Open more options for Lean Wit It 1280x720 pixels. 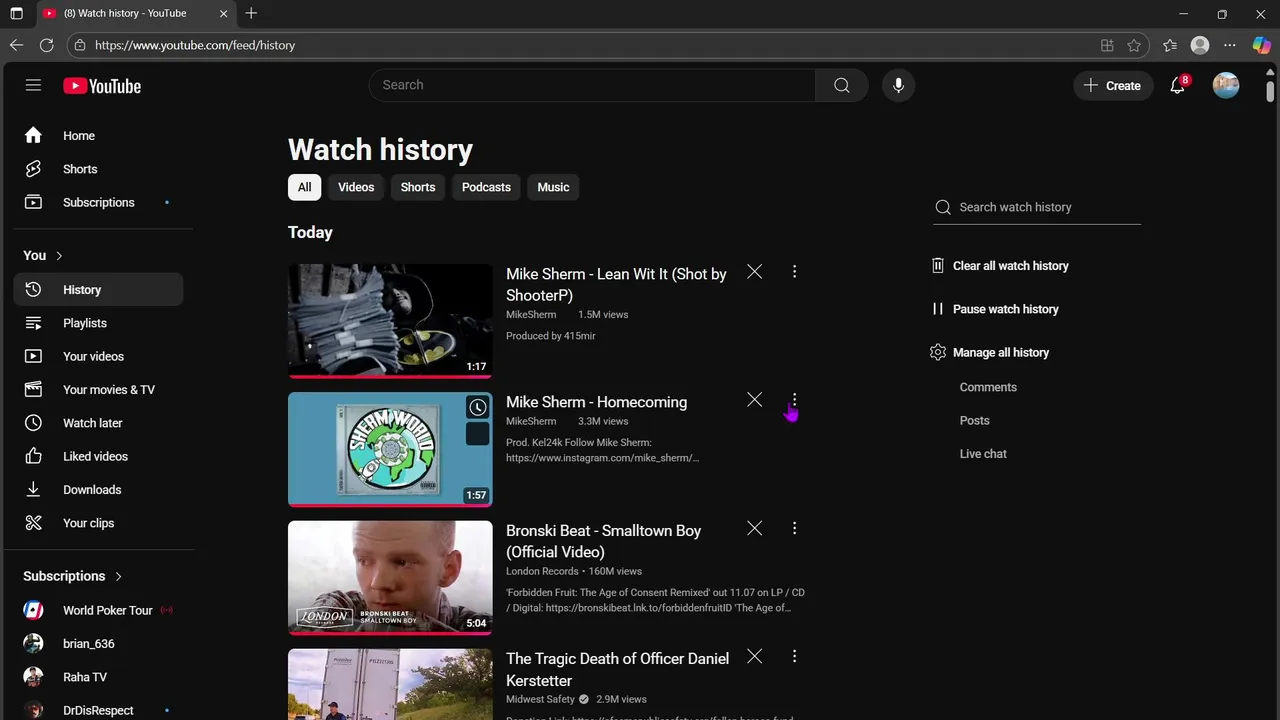(x=794, y=272)
